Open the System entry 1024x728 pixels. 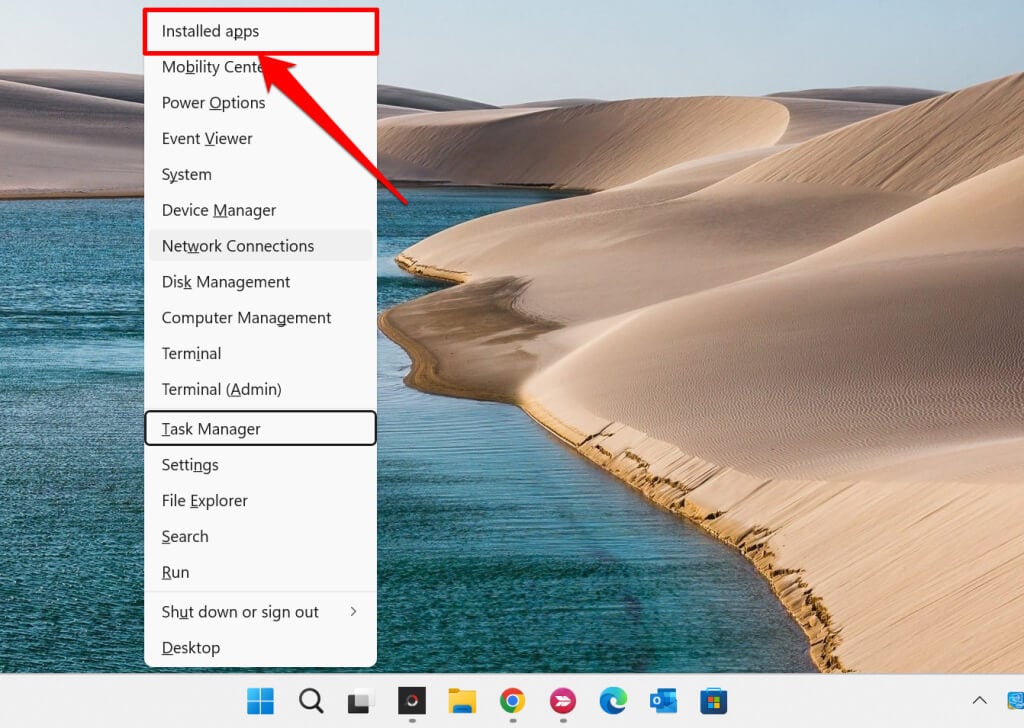tap(260, 175)
